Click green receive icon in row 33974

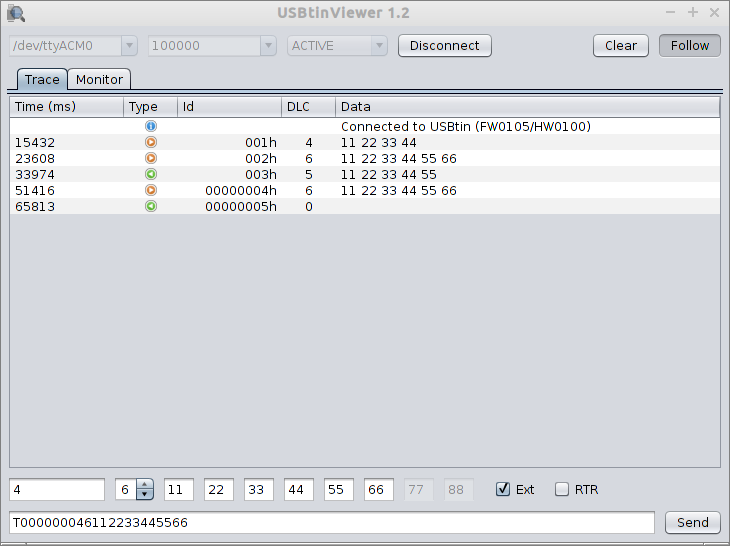[151, 174]
